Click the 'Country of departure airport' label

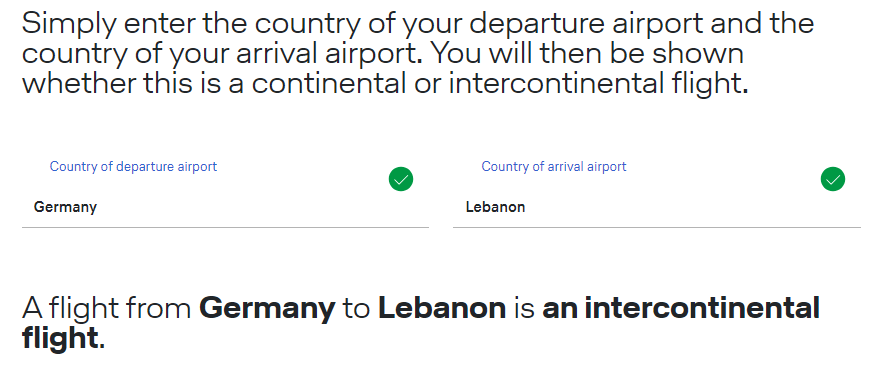pos(133,166)
